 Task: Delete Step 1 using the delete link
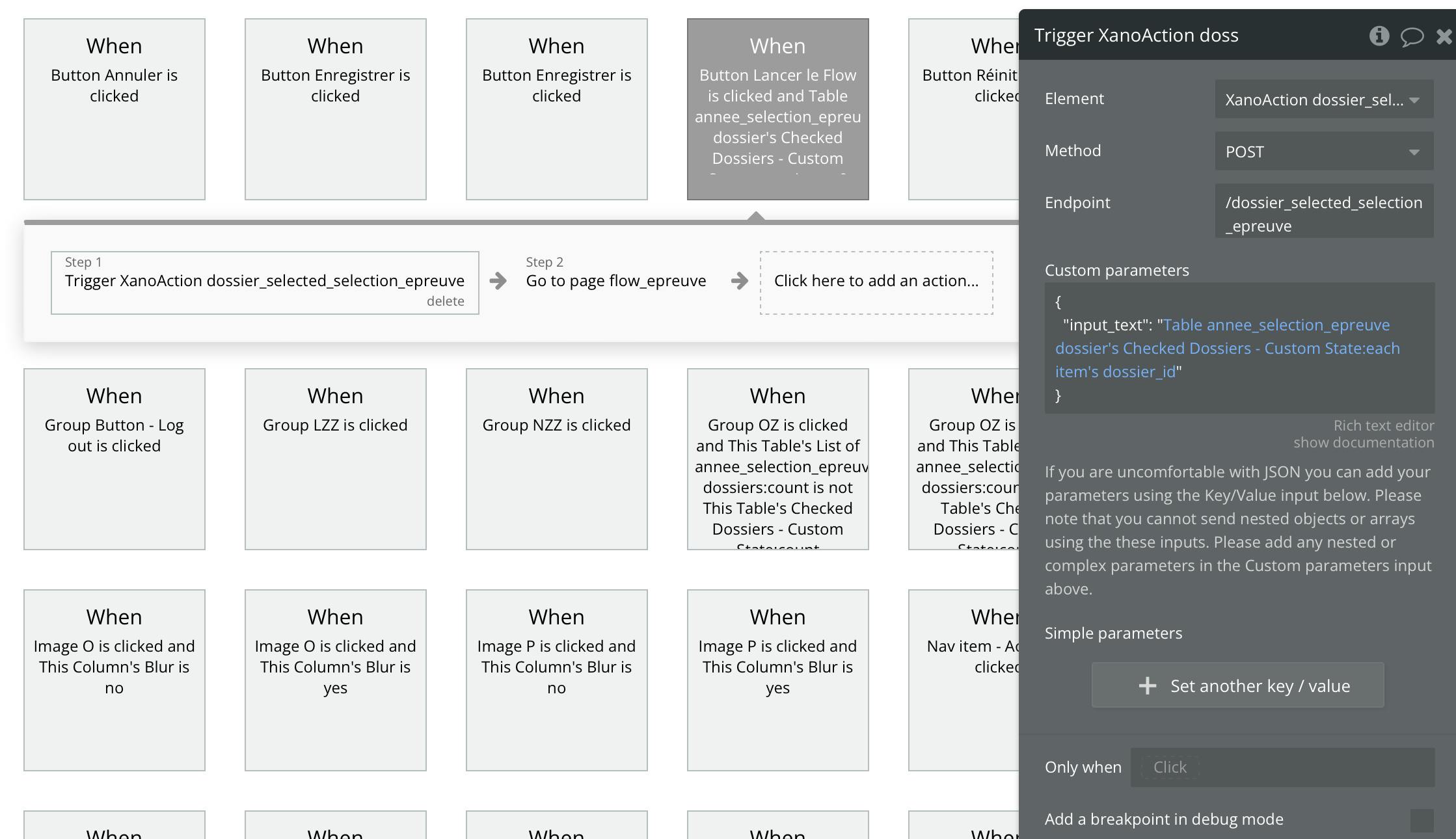[445, 301]
